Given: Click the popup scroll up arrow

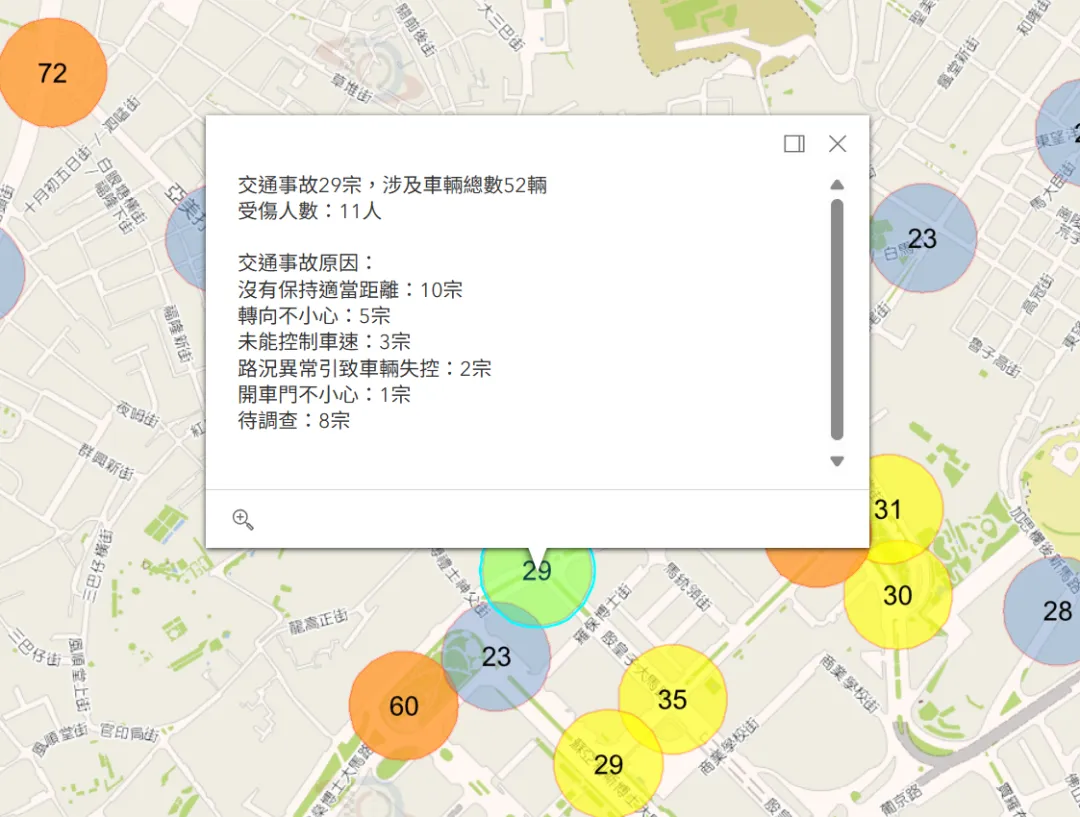Looking at the screenshot, I should (x=837, y=185).
